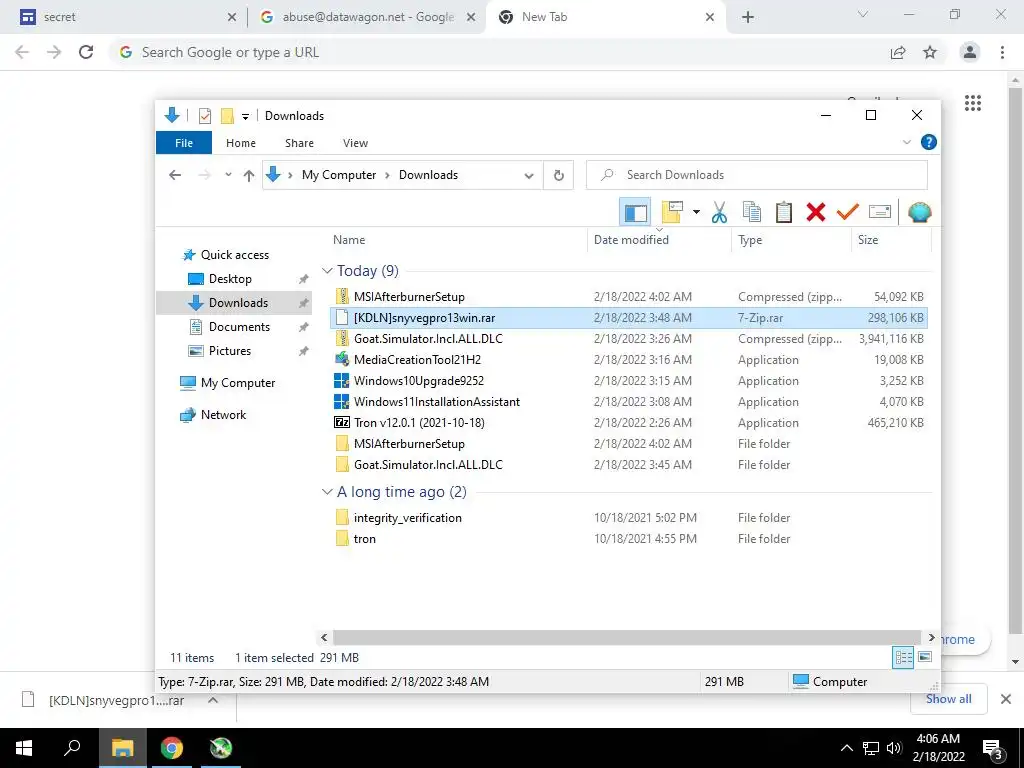
Task: Open Windows Start menu
Action: pos(24,748)
